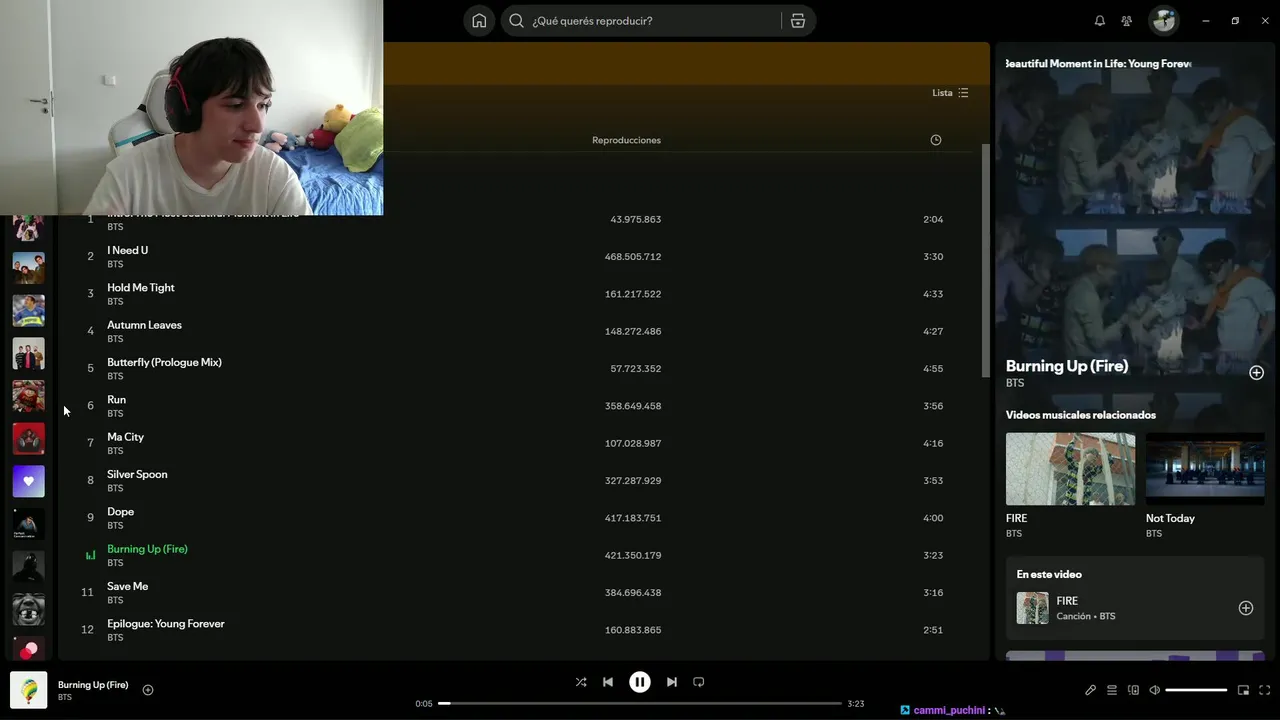Open the browse icon in search bar

coord(798,20)
